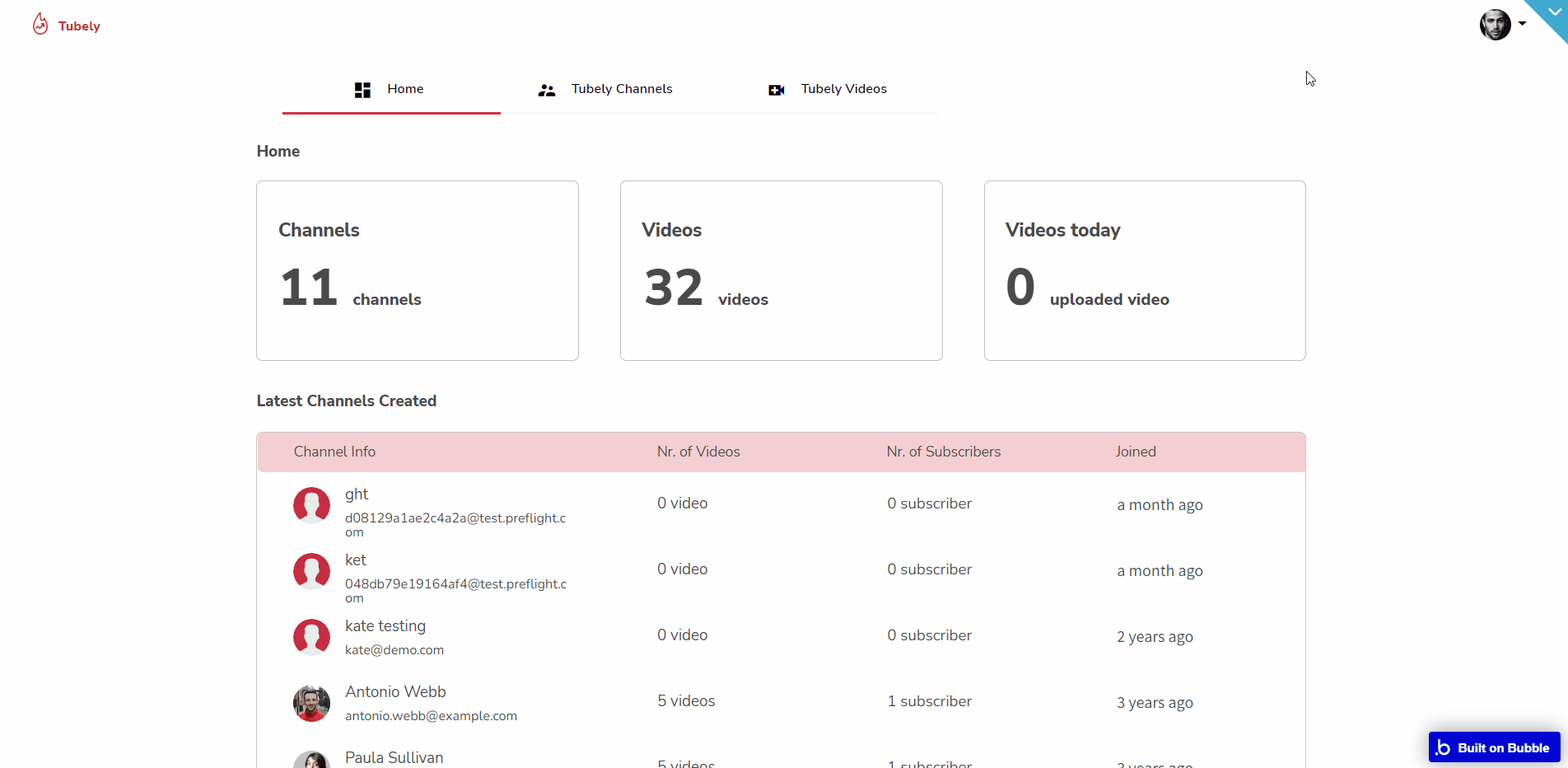The width and height of the screenshot is (1568, 768).
Task: Click the Home page heading
Action: click(278, 152)
